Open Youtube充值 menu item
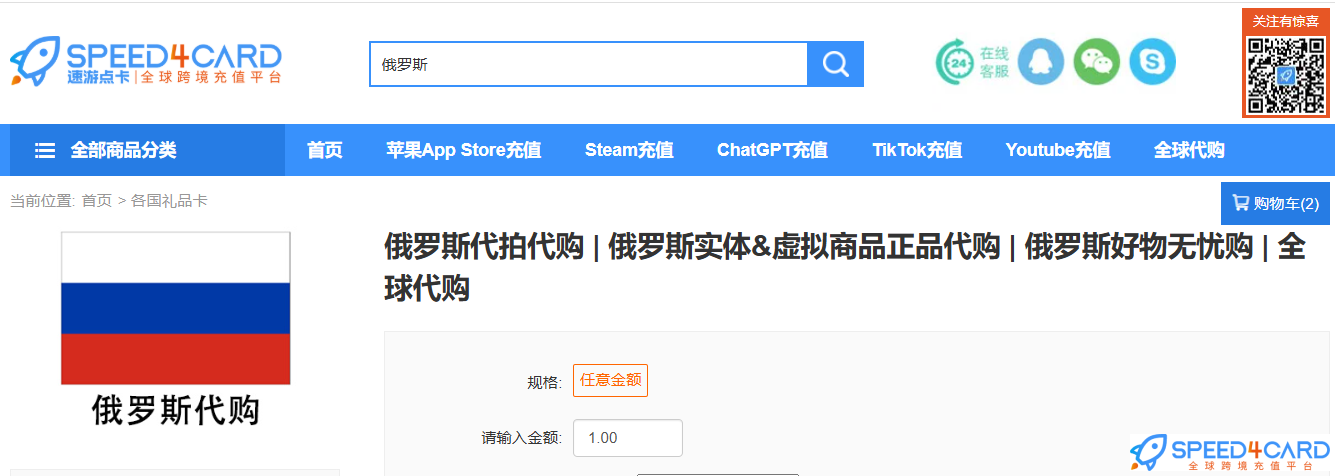 click(x=1058, y=150)
